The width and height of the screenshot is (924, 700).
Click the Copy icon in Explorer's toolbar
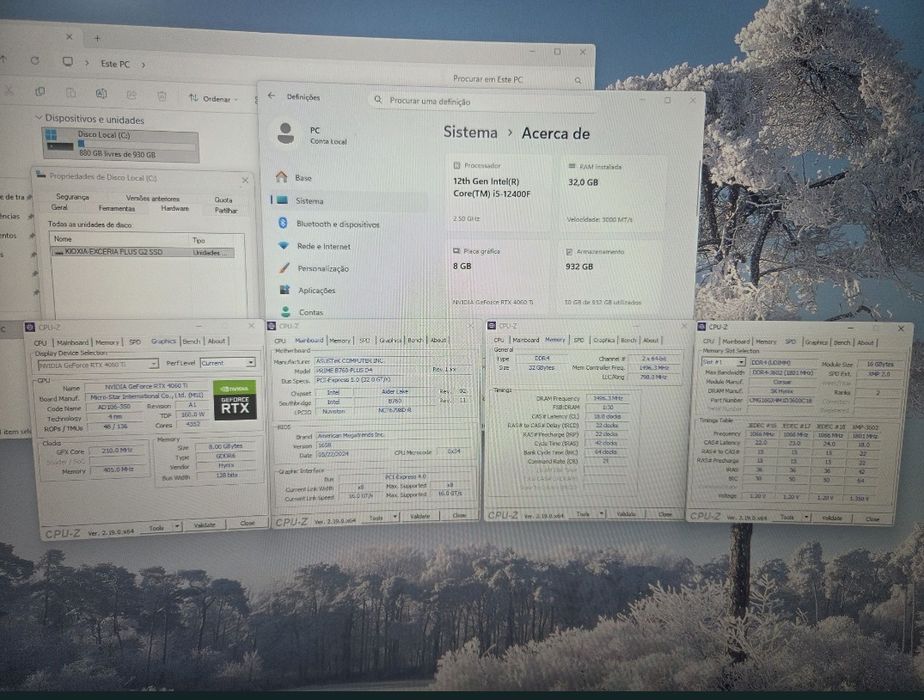40,93
